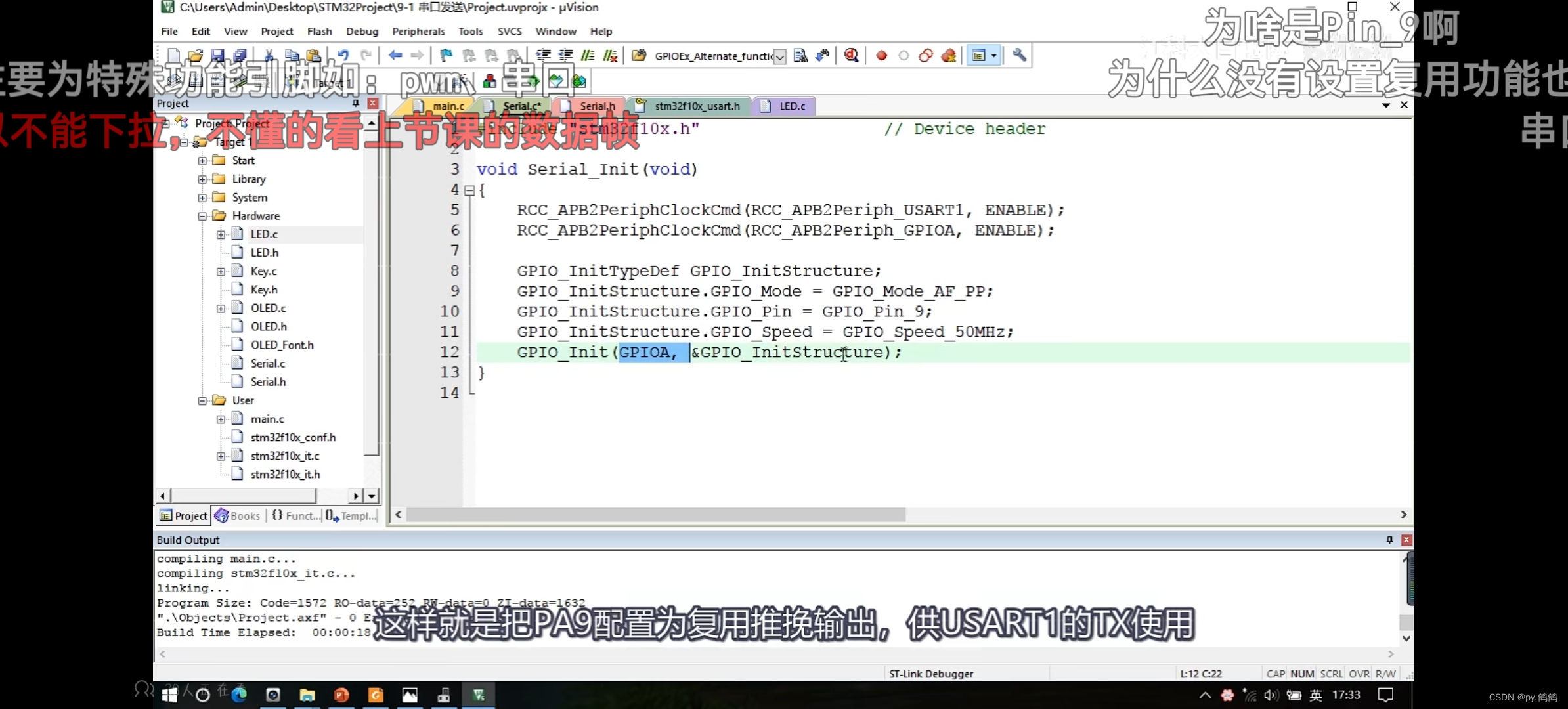Collapse the code fold at line 4
This screenshot has height=709, width=1568.
(x=469, y=190)
